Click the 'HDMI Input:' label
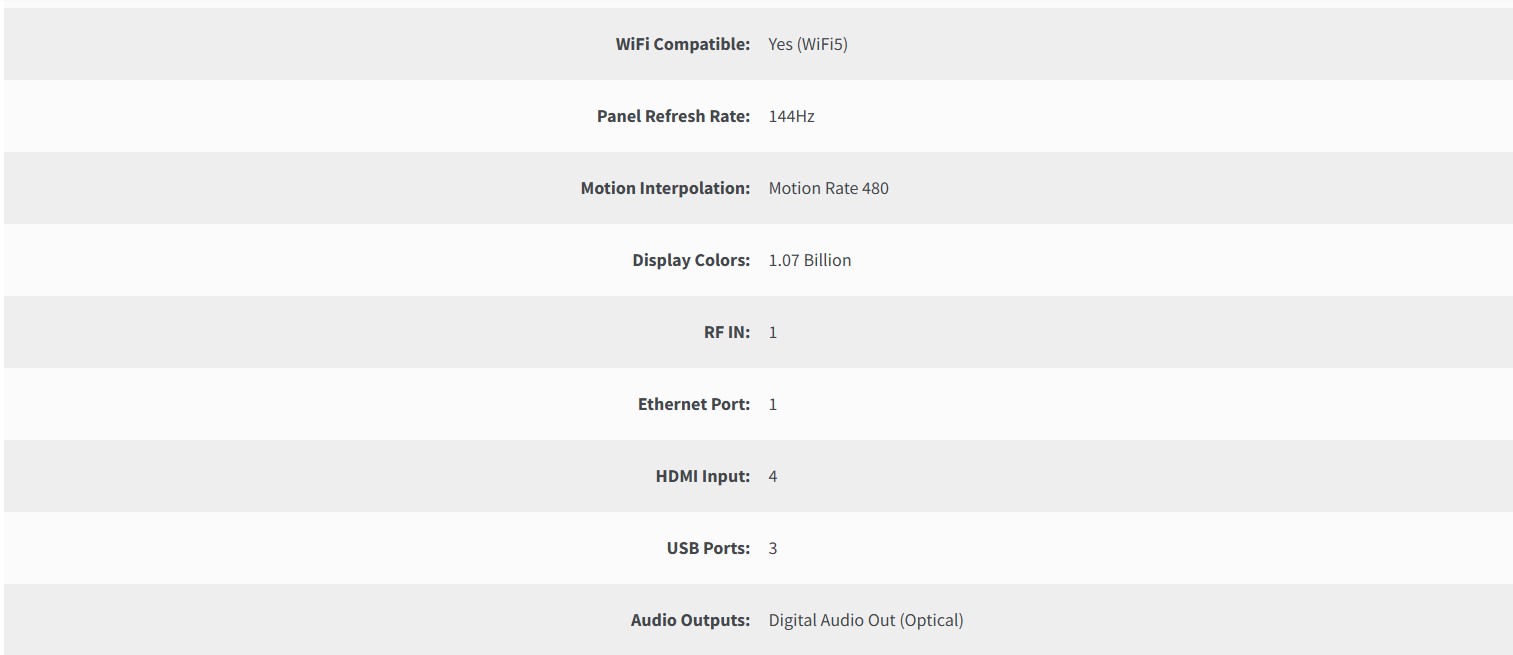Viewport: 1513px width, 655px height. [703, 476]
